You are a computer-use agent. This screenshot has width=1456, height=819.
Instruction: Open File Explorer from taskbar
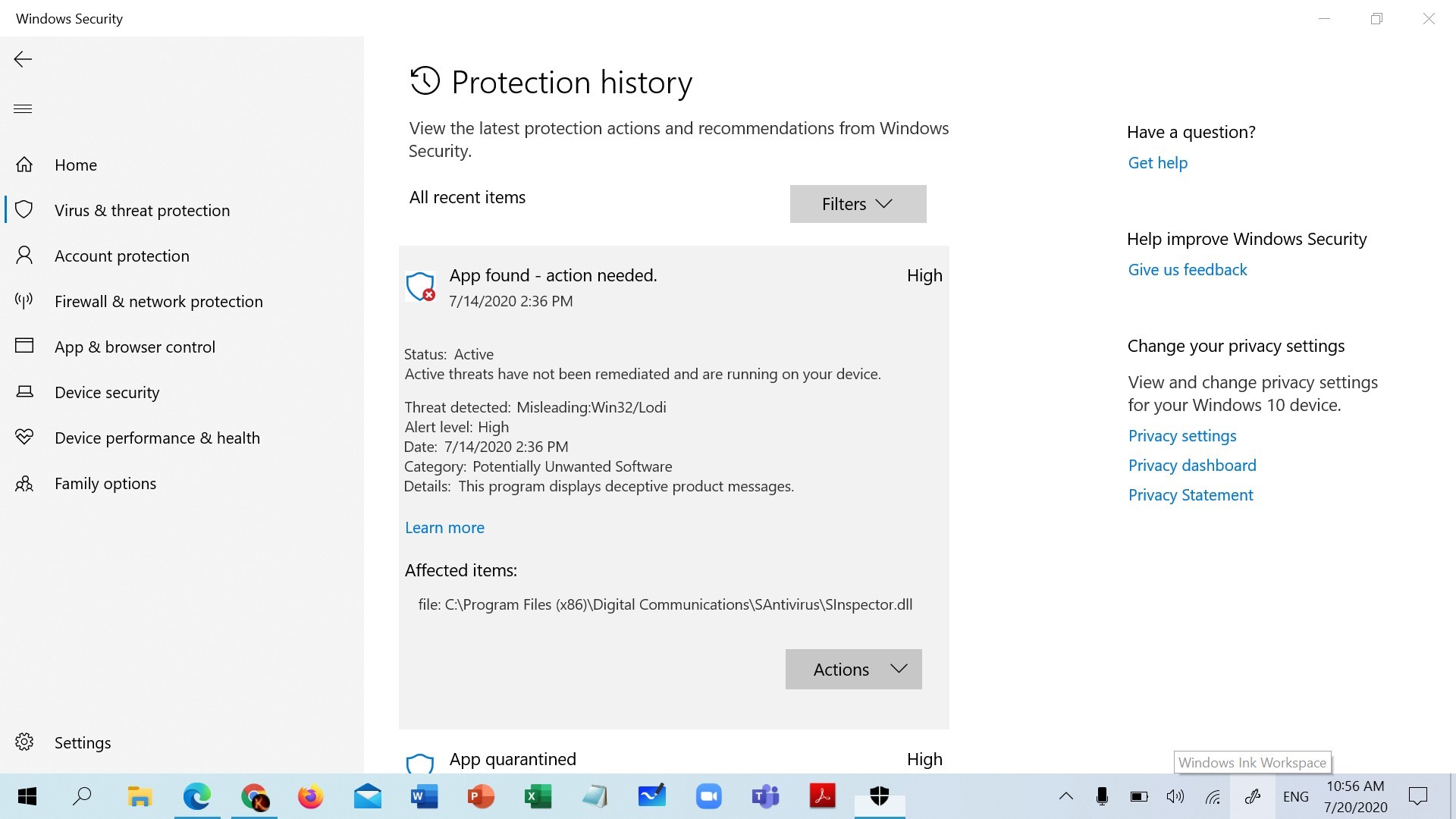(x=140, y=796)
